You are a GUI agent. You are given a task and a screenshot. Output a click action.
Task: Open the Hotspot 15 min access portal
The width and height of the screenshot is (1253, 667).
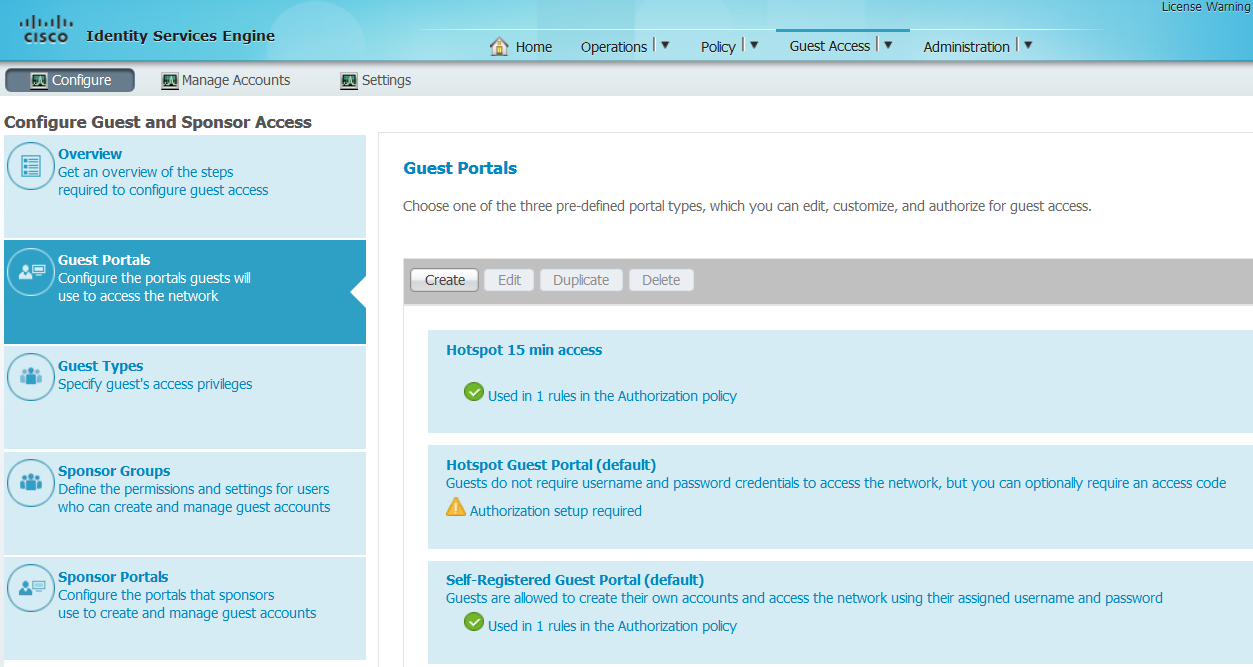[524, 350]
